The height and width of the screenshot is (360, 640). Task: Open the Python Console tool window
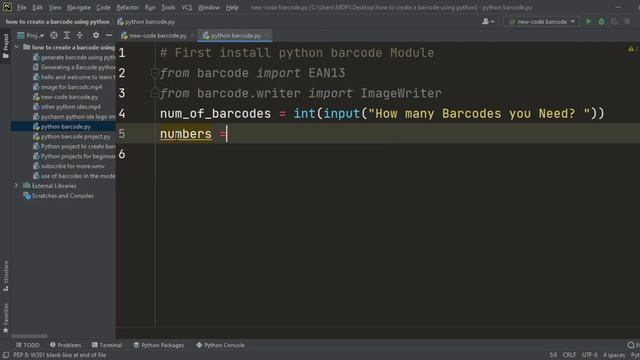(x=220, y=345)
